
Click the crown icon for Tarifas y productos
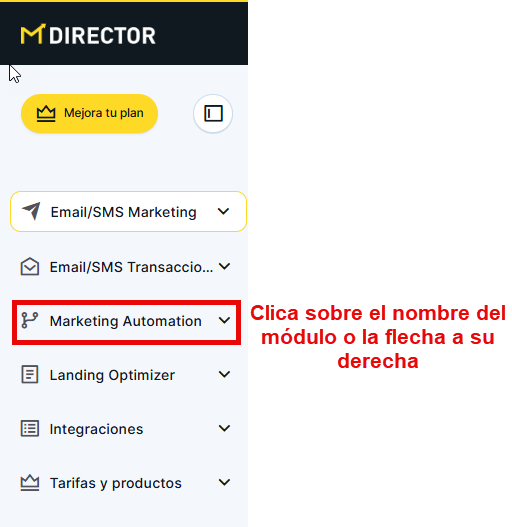pos(30,483)
